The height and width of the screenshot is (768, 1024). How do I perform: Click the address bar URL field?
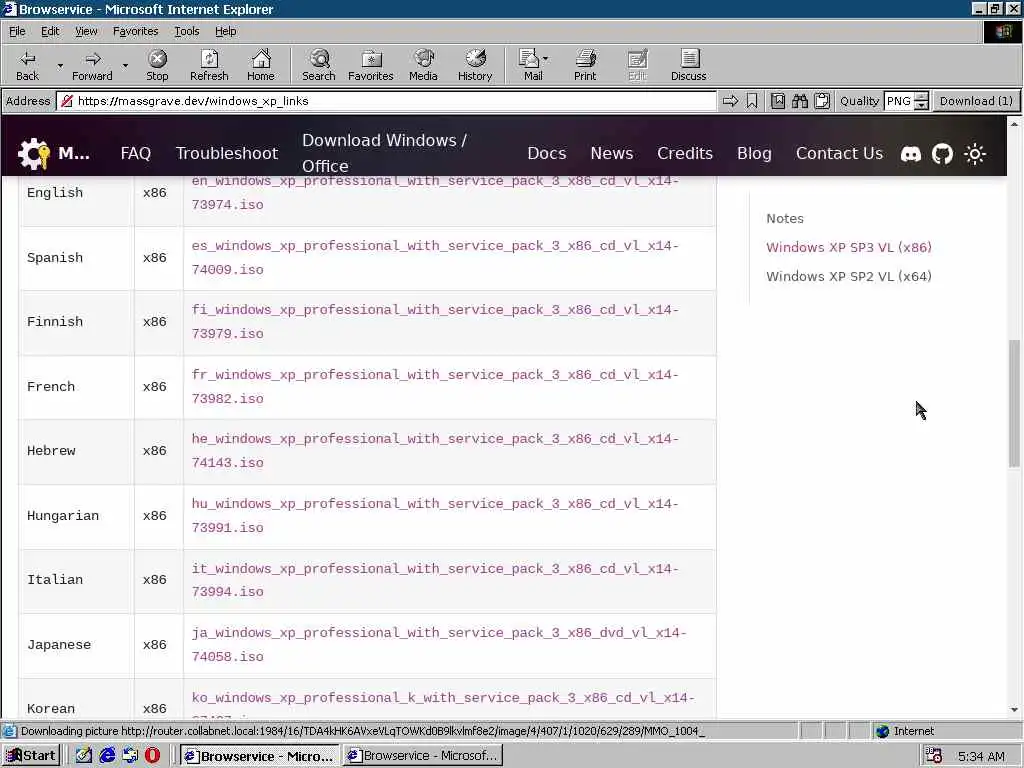pyautogui.click(x=387, y=101)
